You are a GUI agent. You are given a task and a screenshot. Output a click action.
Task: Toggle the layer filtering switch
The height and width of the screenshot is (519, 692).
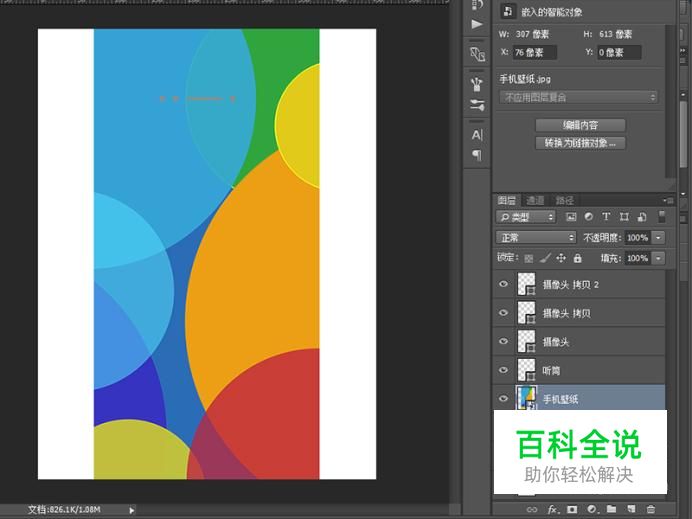coord(662,217)
